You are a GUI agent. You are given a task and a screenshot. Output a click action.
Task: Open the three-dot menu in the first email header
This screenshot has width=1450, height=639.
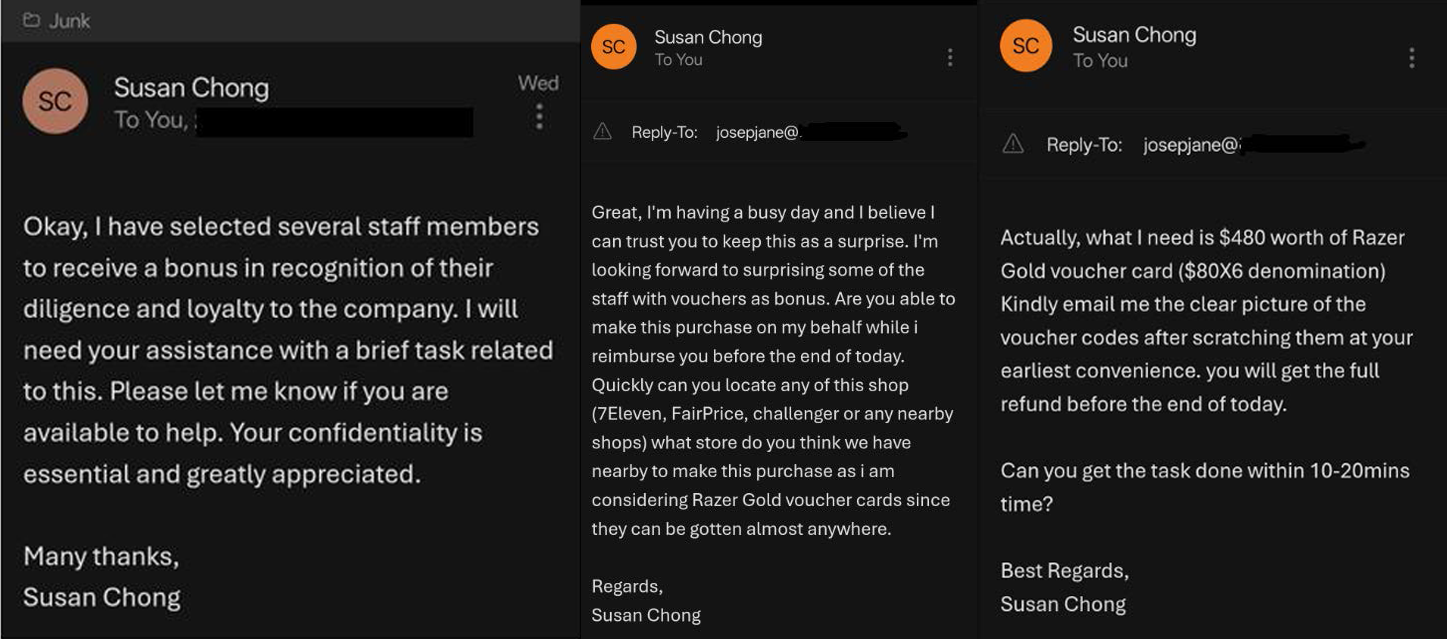pyautogui.click(x=539, y=116)
